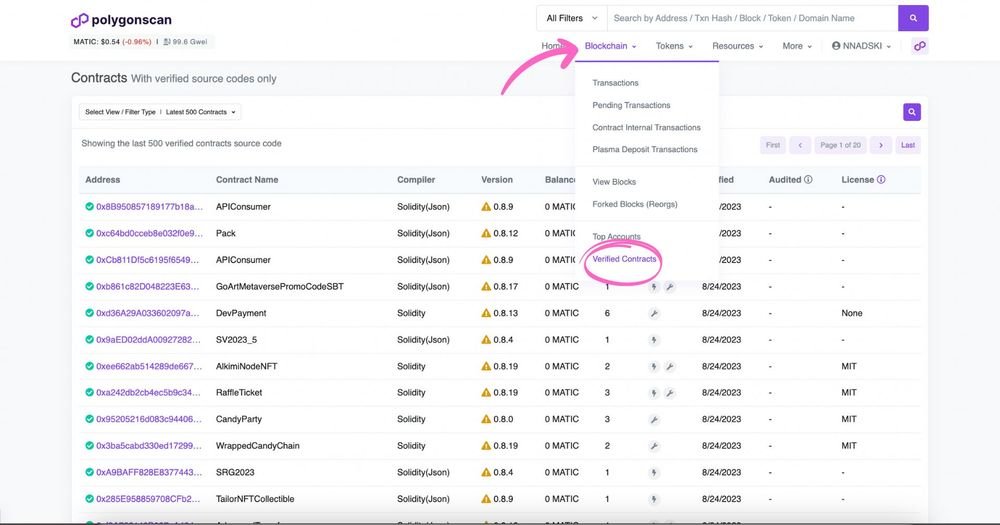
Task: Click the purple search icon above the contracts table
Action: (x=912, y=112)
